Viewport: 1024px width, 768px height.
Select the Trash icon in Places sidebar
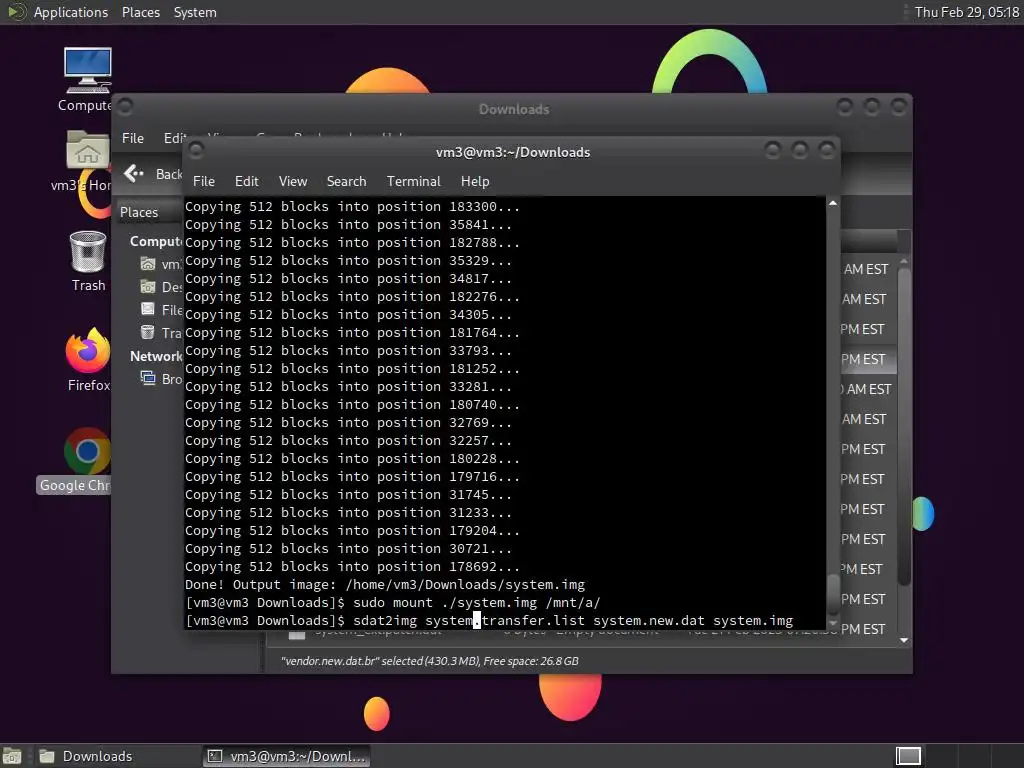[148, 332]
